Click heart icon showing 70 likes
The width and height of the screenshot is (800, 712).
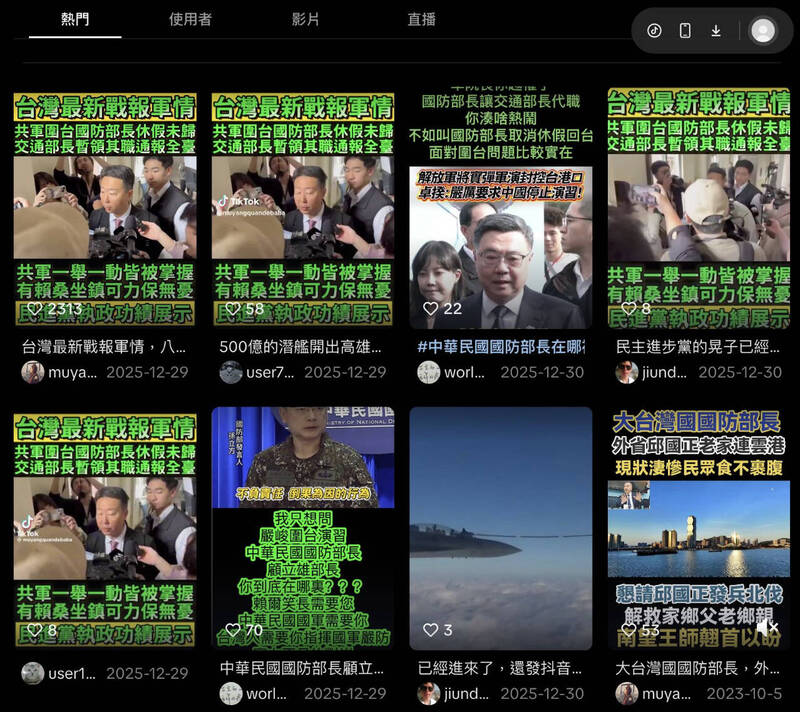tap(232, 630)
